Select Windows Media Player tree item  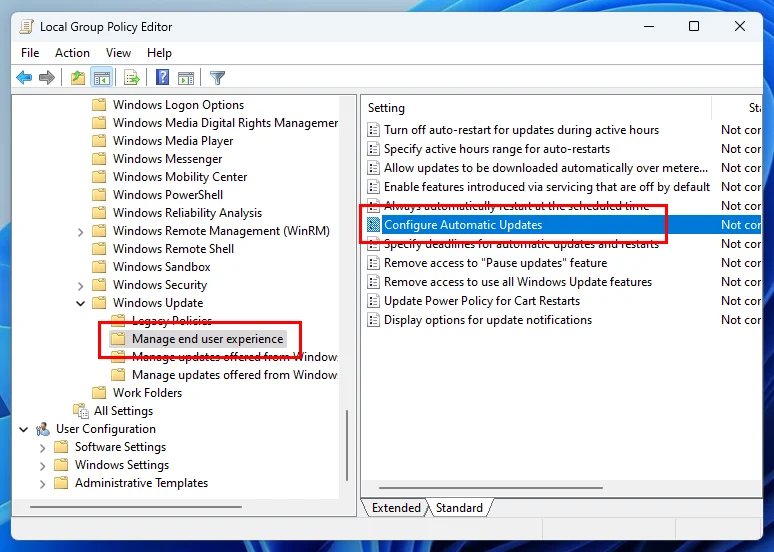pyautogui.click(x=173, y=141)
